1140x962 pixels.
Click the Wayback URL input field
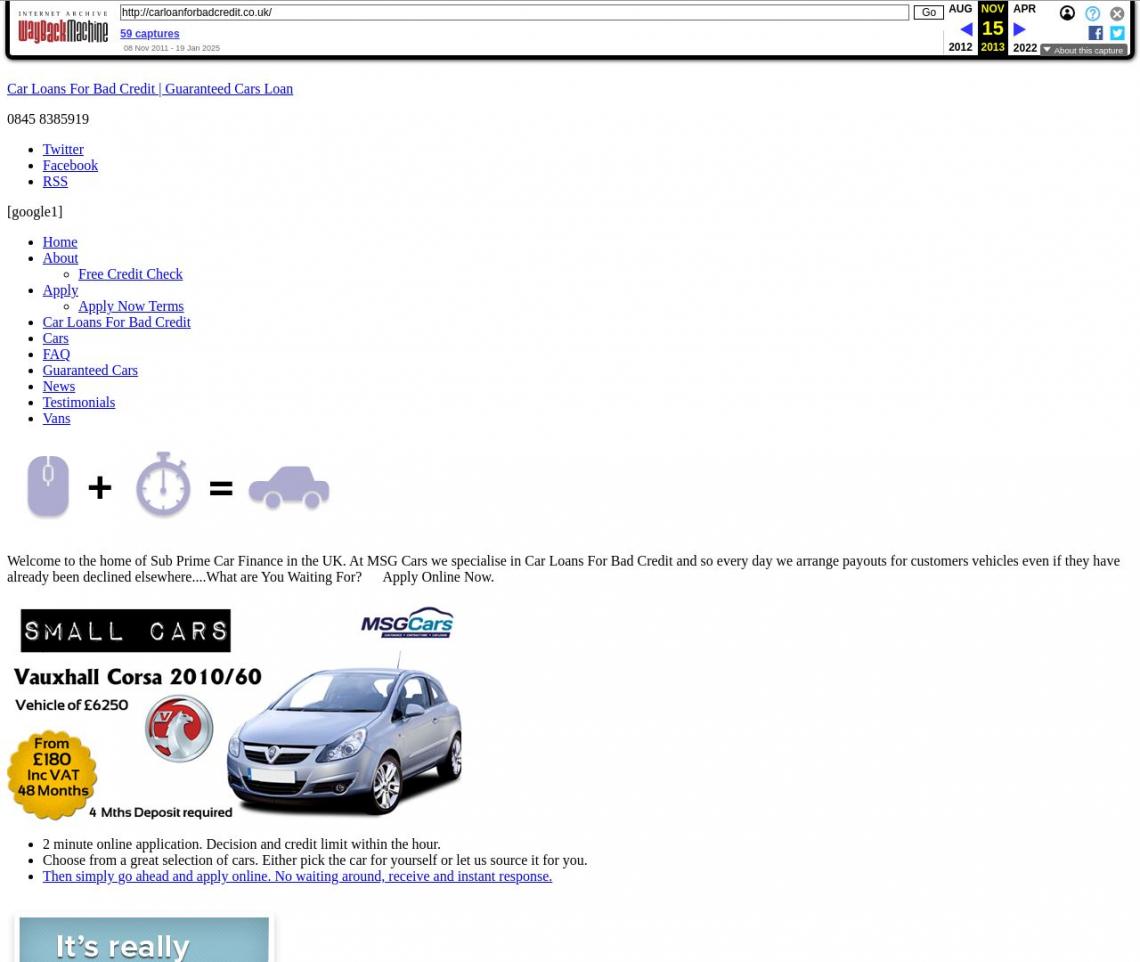514,13
